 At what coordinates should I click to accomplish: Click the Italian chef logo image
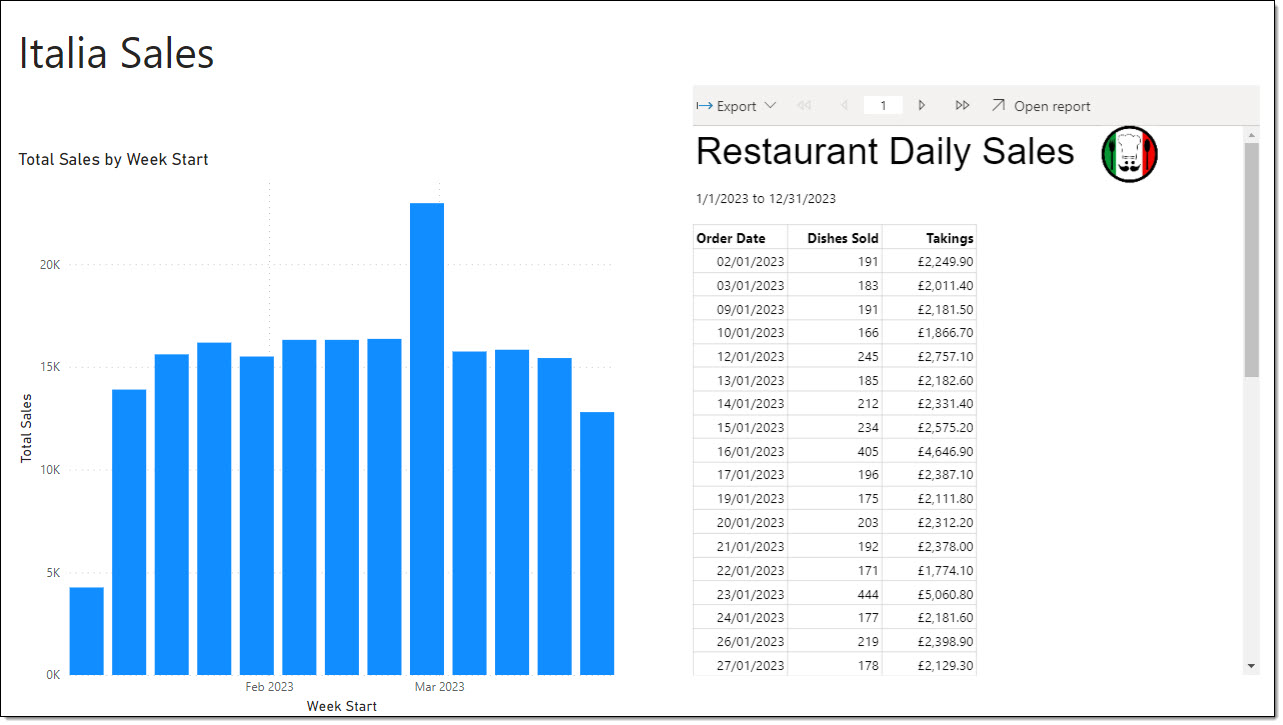1129,154
